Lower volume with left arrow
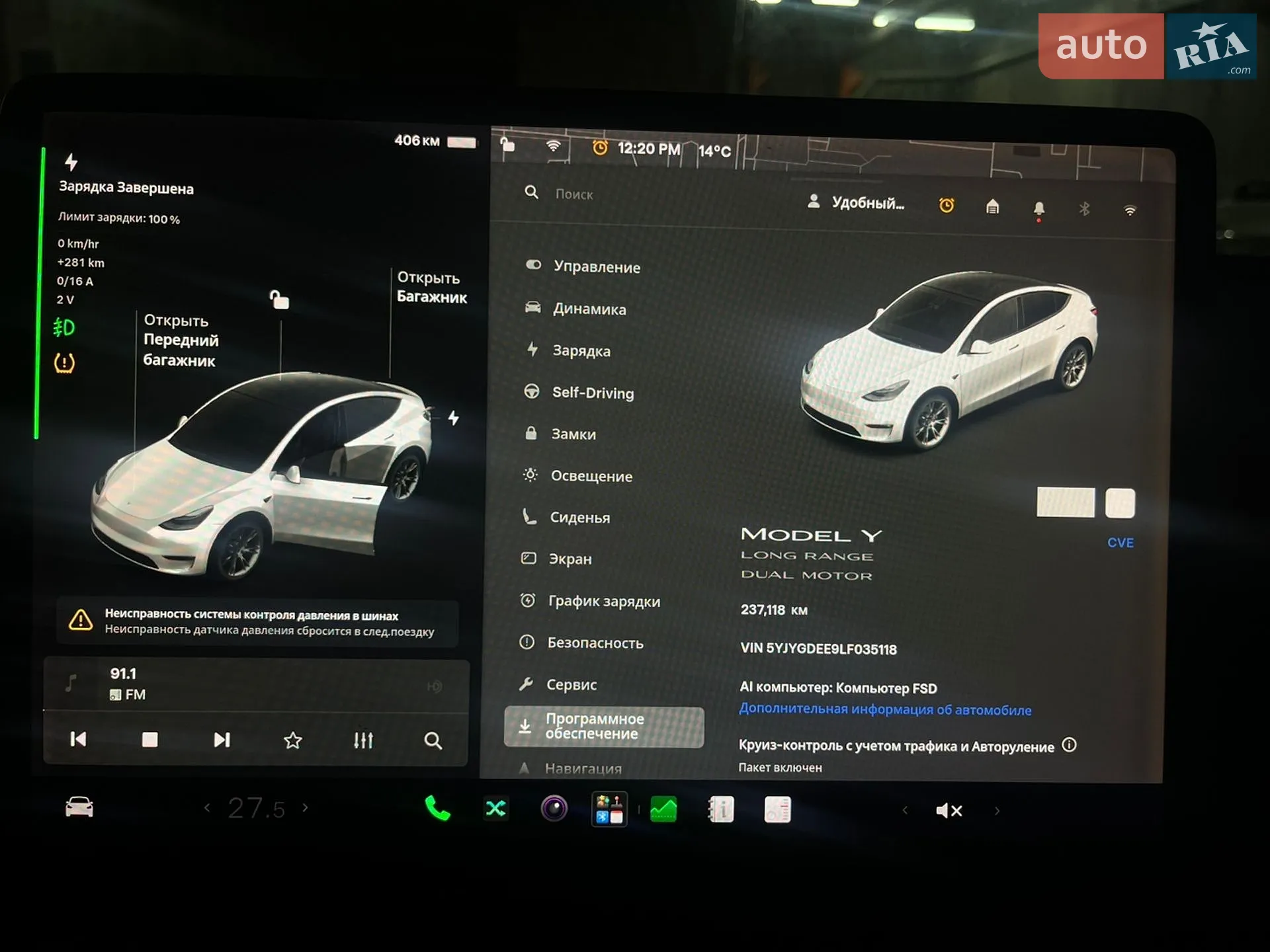This screenshot has height=952, width=1270. (905, 811)
